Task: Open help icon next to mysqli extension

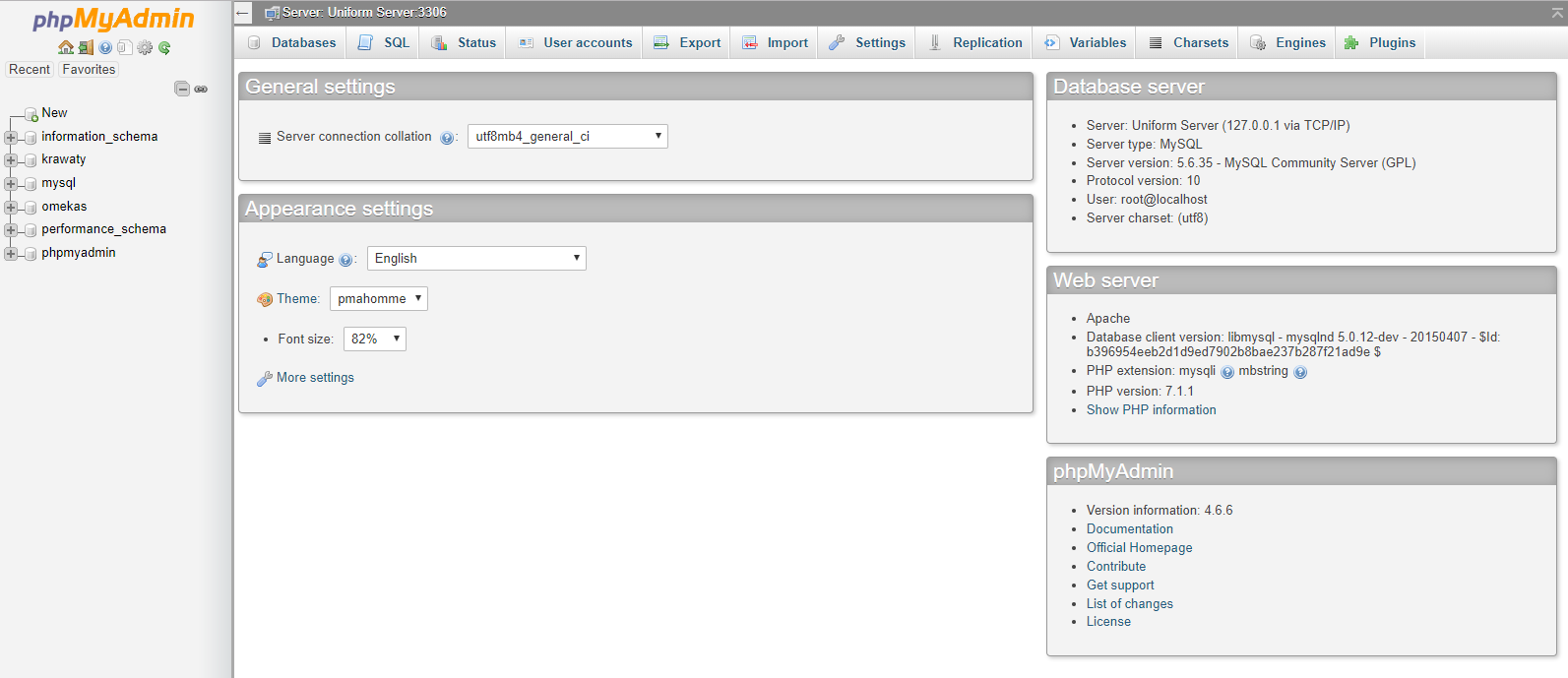Action: (1227, 372)
